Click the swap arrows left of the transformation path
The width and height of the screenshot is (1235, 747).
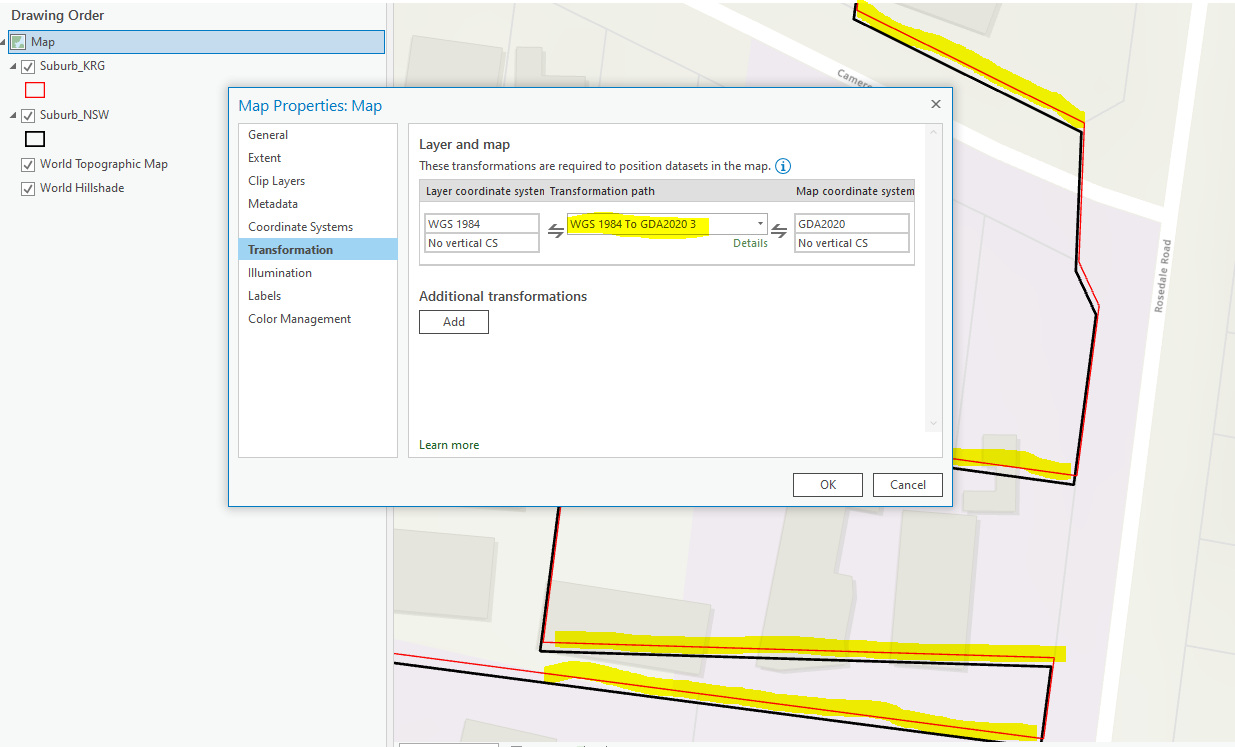pyautogui.click(x=555, y=231)
